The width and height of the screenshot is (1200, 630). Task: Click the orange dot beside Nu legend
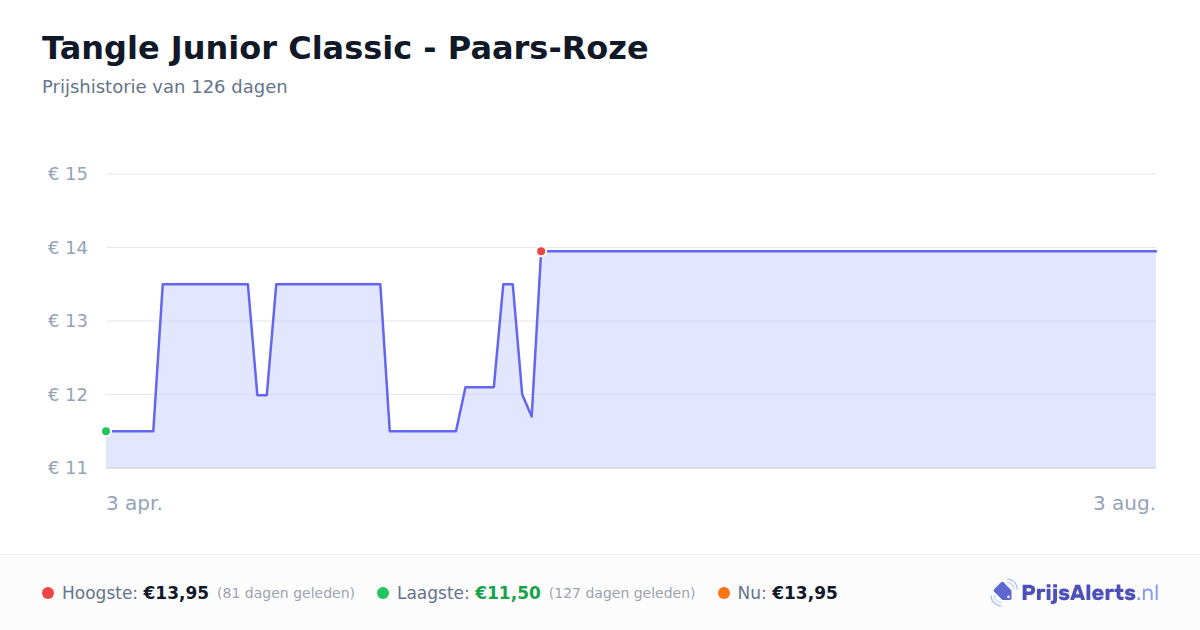[724, 593]
